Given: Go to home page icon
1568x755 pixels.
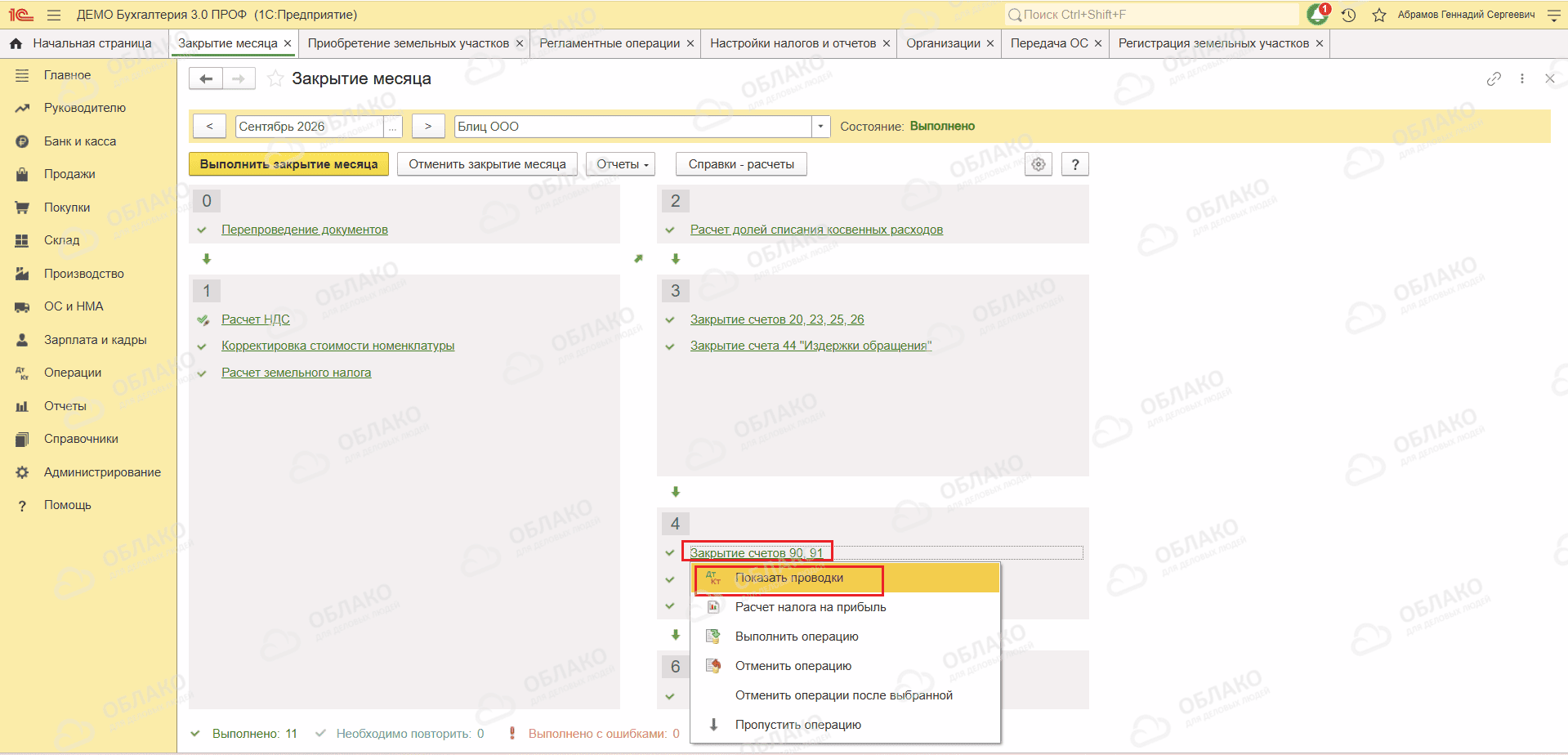Looking at the screenshot, I should point(16,43).
